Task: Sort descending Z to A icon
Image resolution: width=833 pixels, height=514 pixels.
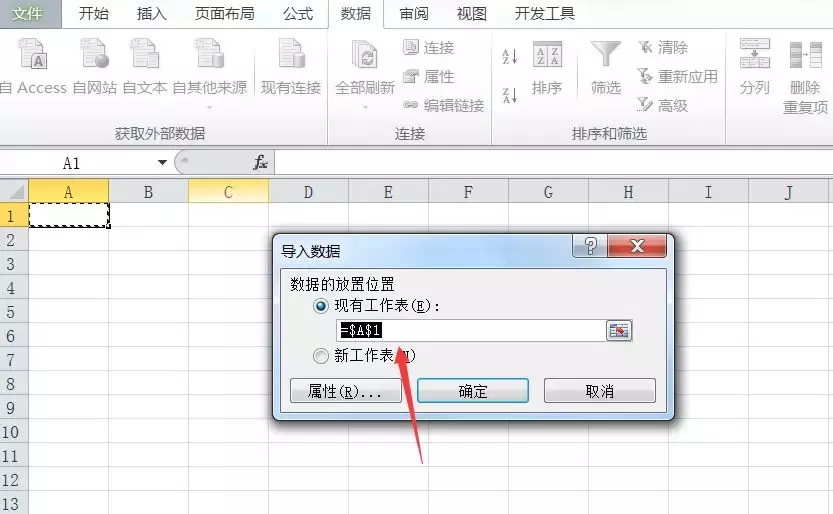Action: point(509,95)
